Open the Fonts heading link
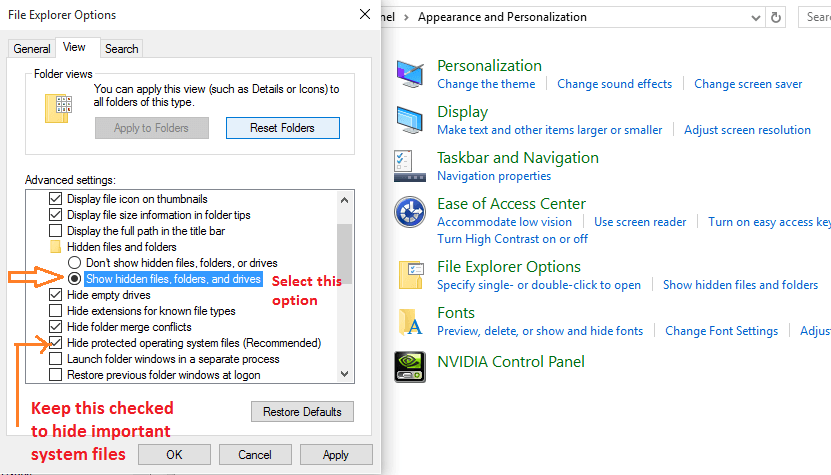The image size is (831, 475). [456, 313]
